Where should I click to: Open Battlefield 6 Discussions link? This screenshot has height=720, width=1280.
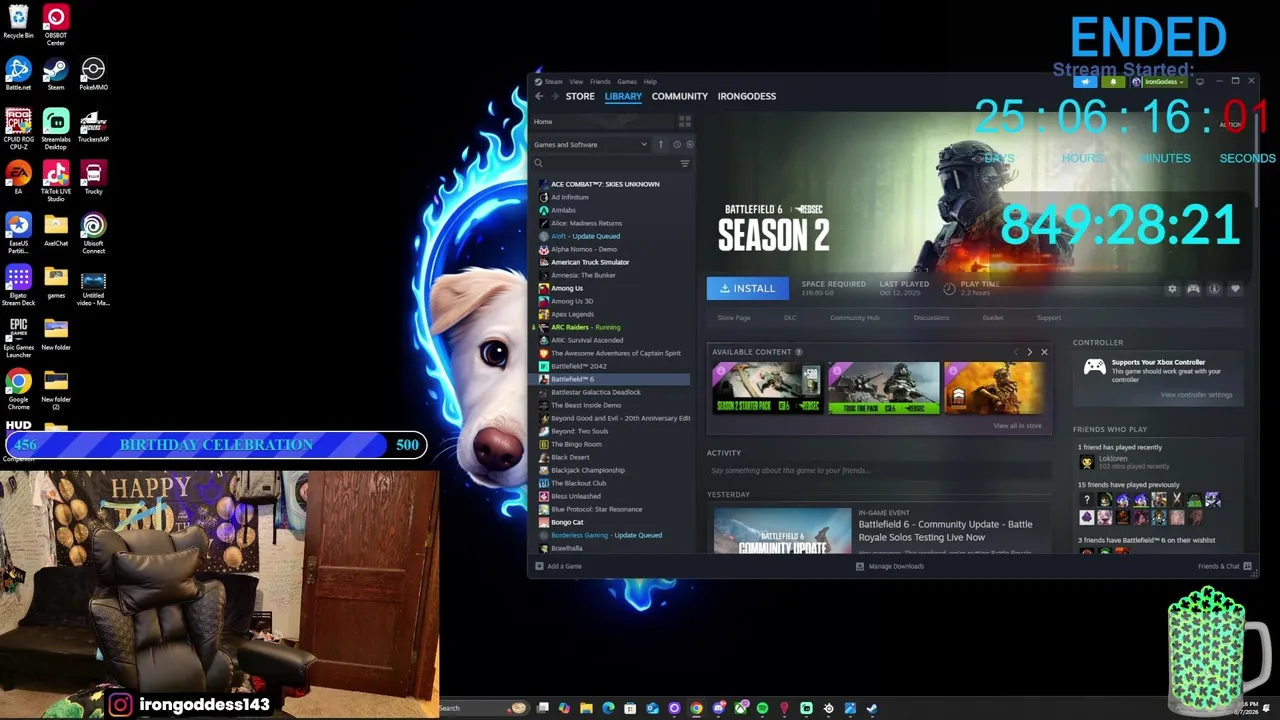[x=931, y=318]
